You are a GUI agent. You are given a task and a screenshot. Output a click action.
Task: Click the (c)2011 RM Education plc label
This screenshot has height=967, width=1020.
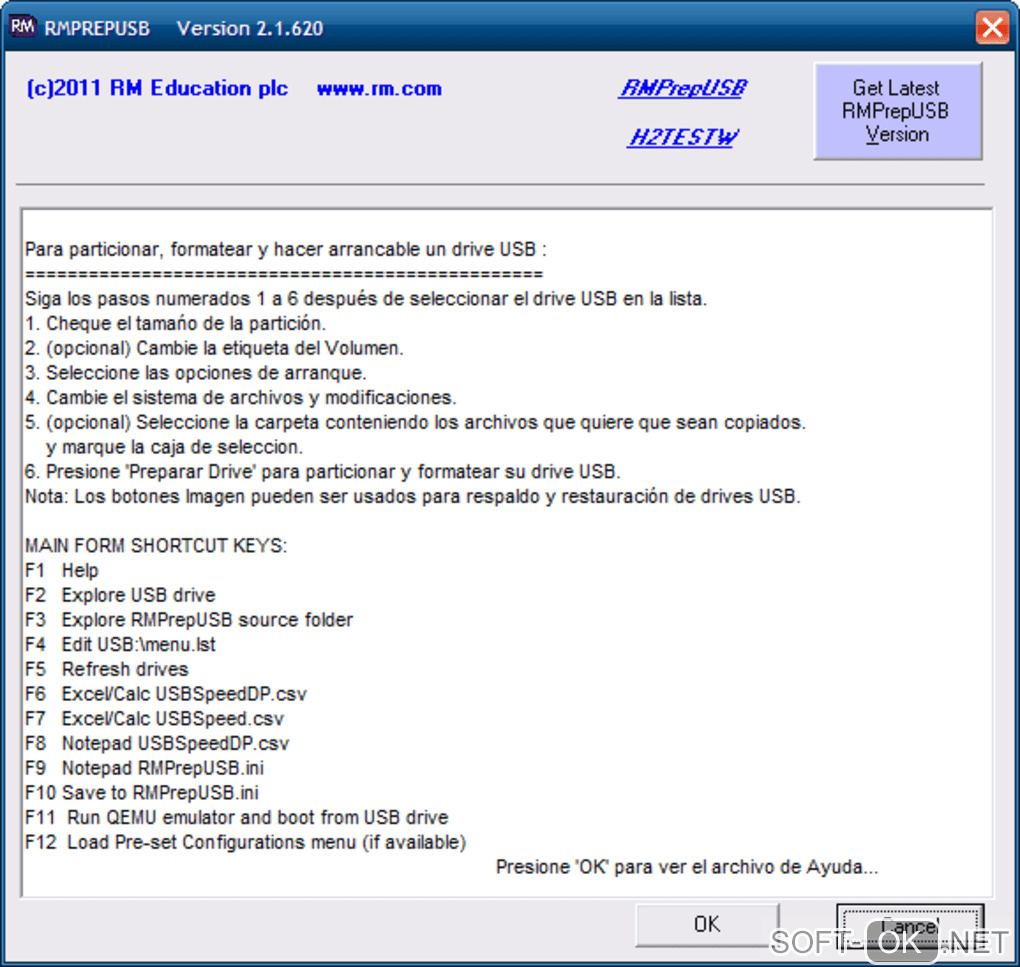pyautogui.click(x=157, y=88)
